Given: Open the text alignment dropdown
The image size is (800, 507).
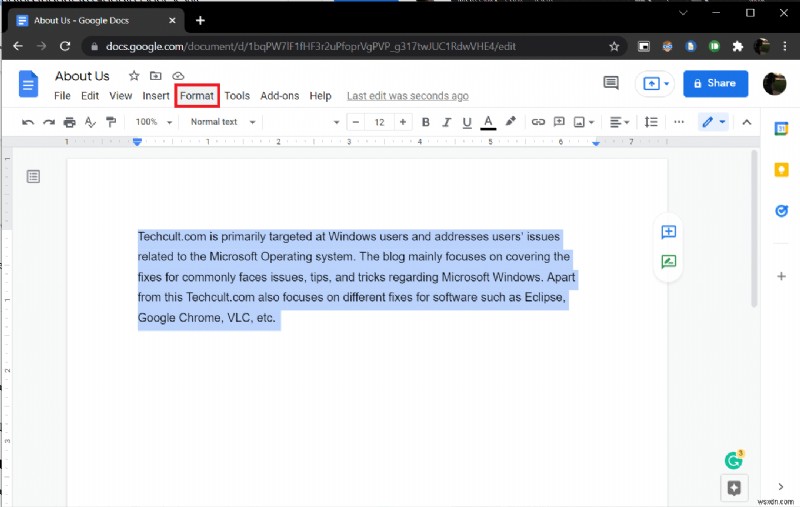Looking at the screenshot, I should pyautogui.click(x=621, y=122).
